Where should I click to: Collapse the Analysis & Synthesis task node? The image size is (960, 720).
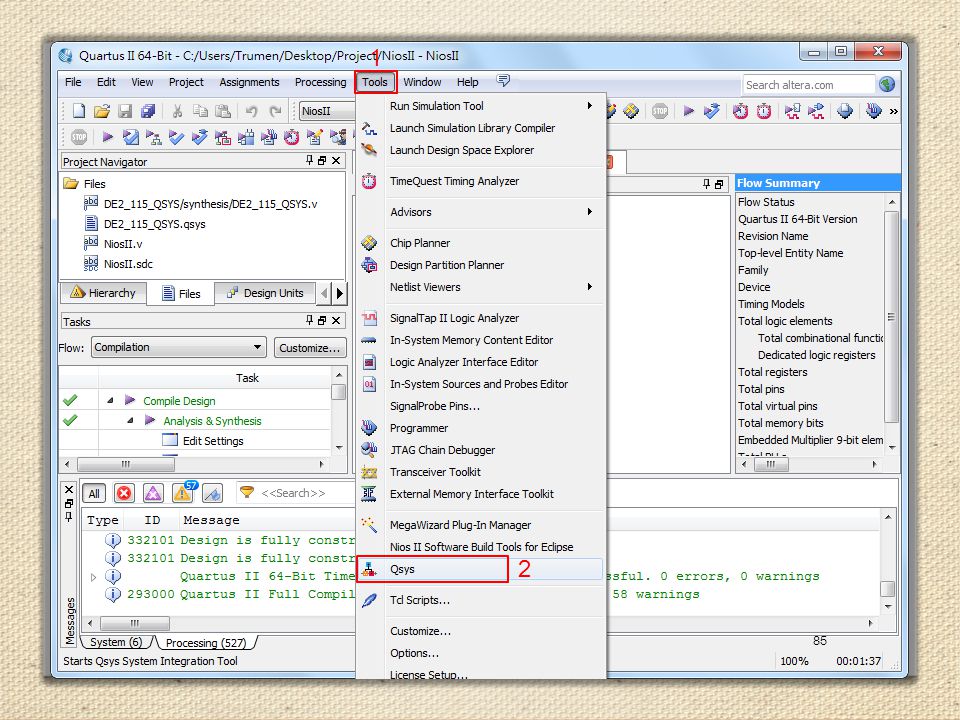(x=130, y=421)
